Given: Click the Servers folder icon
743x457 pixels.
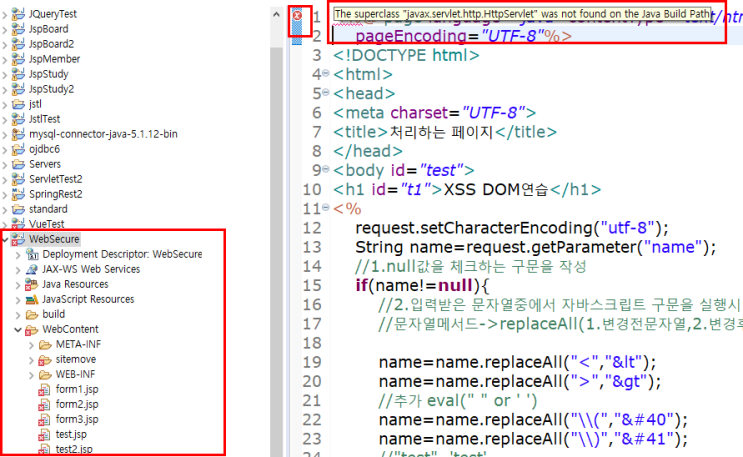Looking at the screenshot, I should 18,165.
